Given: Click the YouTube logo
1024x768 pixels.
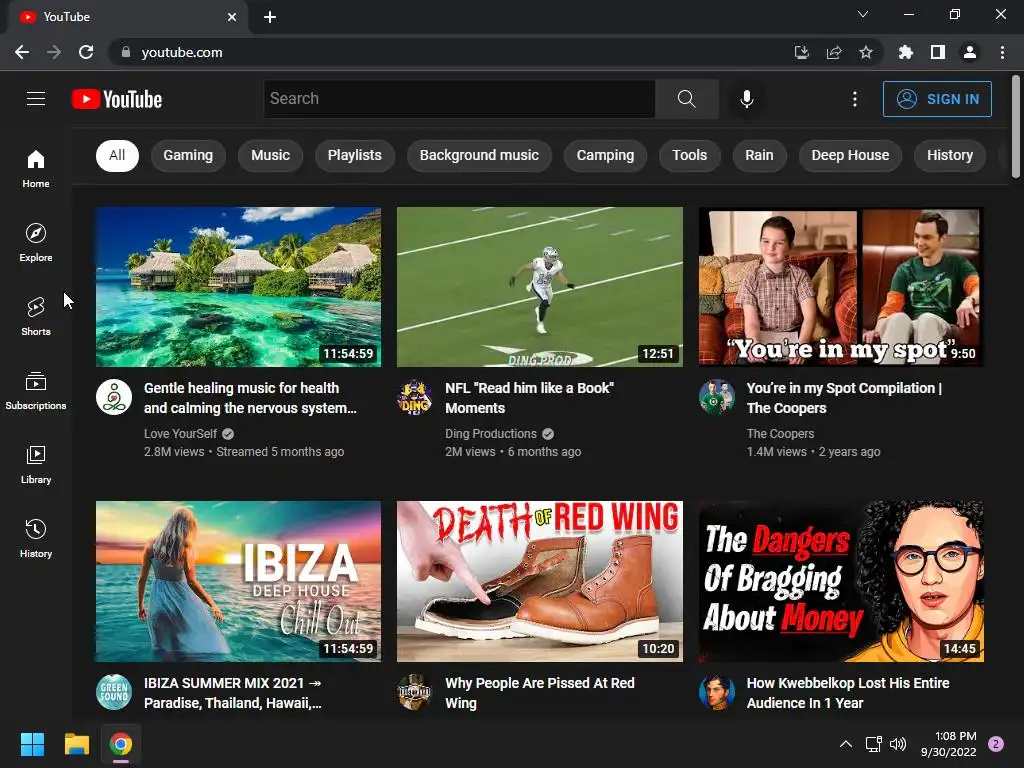Looking at the screenshot, I should point(117,99).
